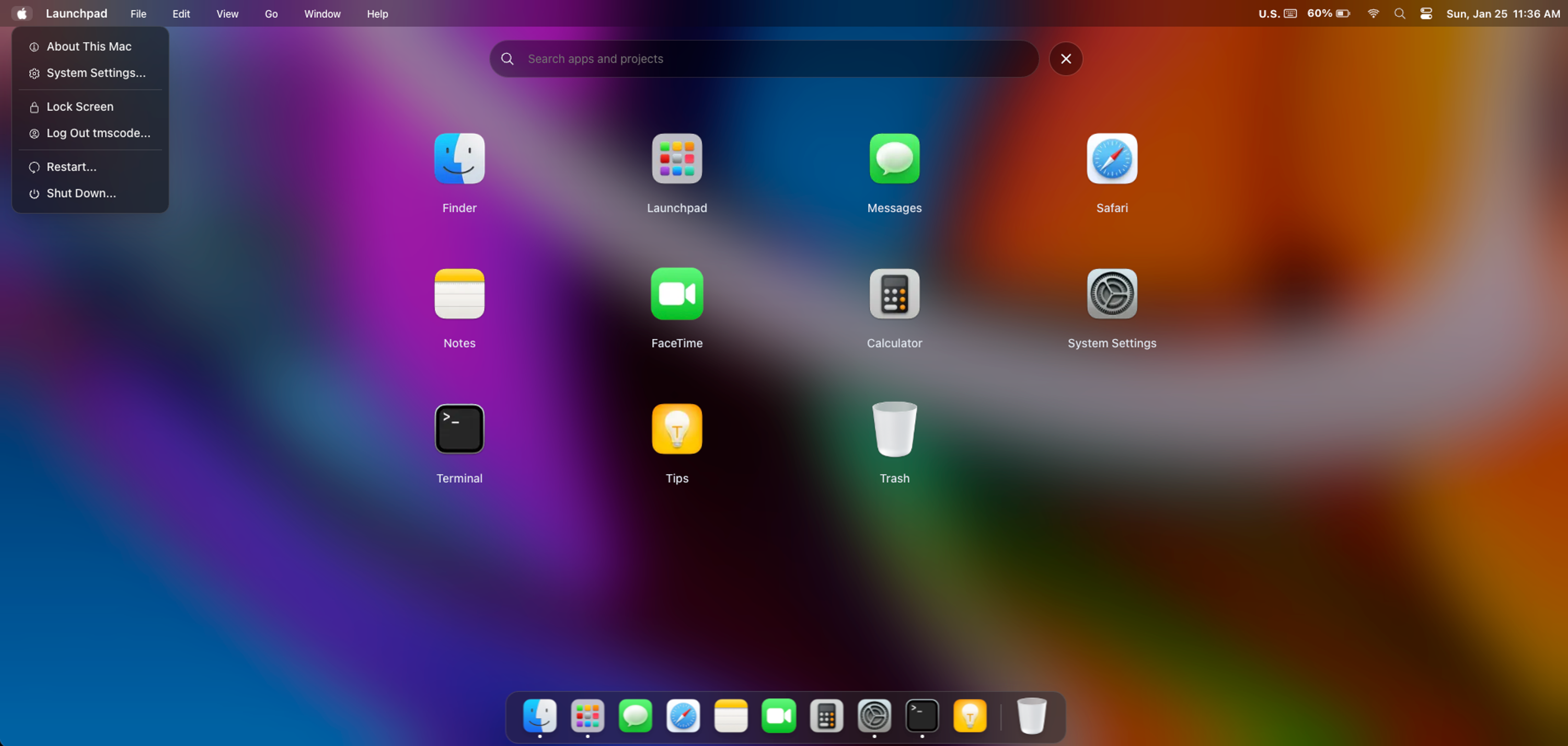
Task: Click the battery 60% indicator
Action: [1328, 14]
